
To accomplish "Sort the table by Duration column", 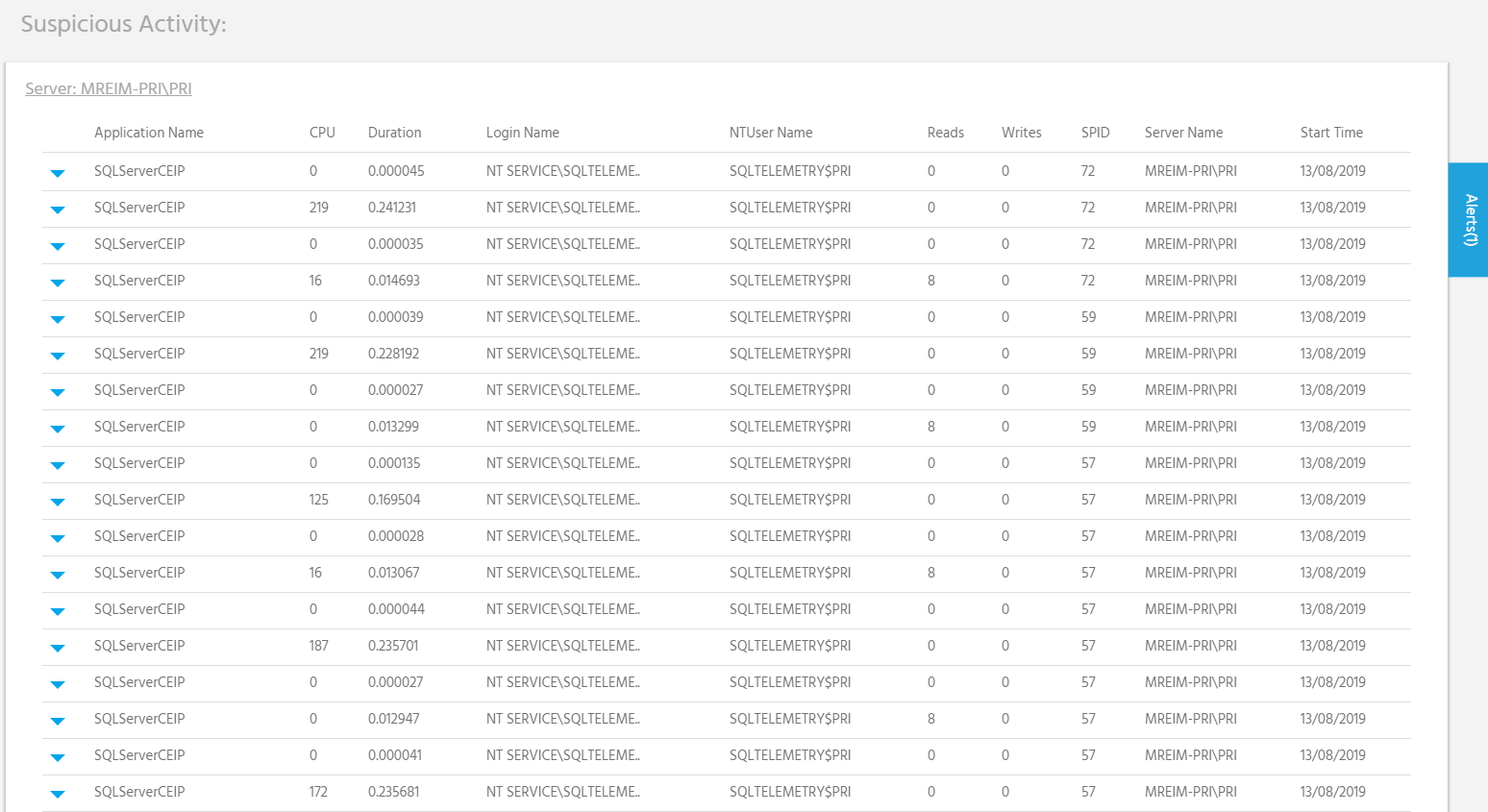I will point(394,133).
